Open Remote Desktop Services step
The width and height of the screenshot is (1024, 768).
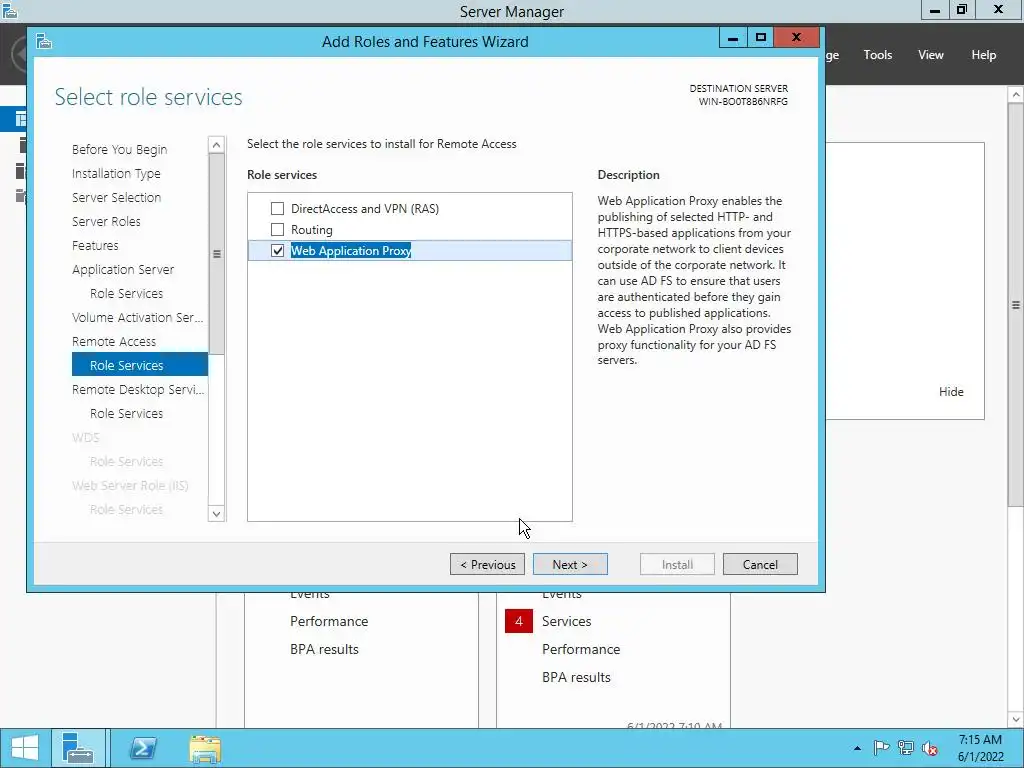click(x=138, y=389)
